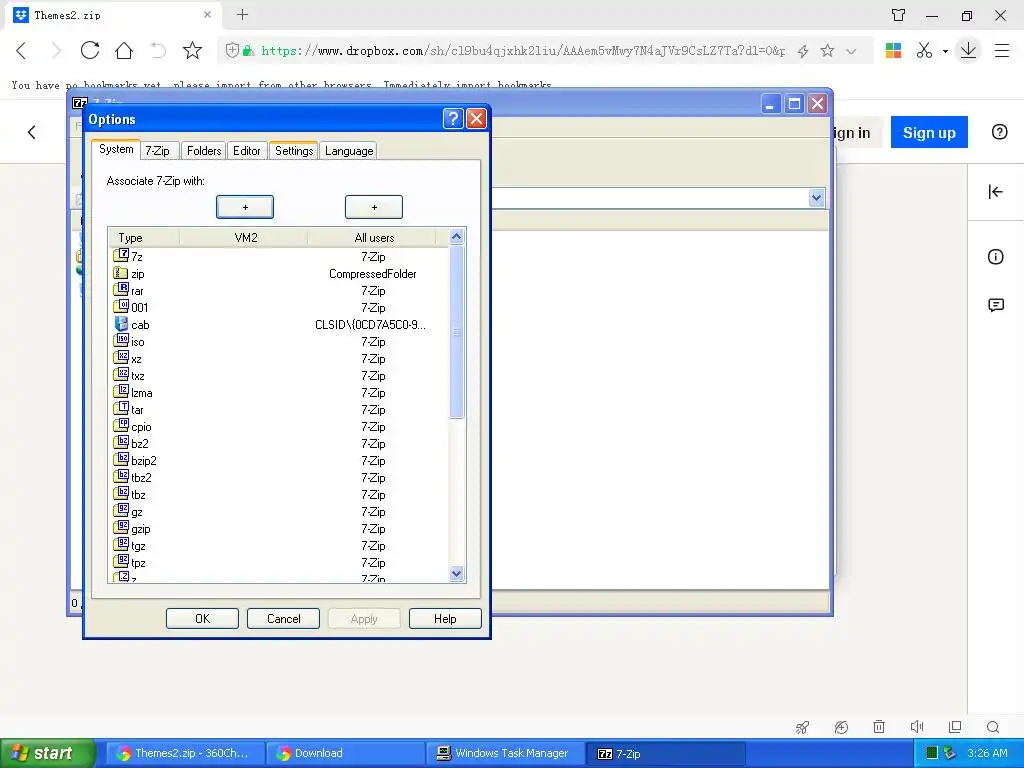Click the xz file type icon

coord(121,358)
